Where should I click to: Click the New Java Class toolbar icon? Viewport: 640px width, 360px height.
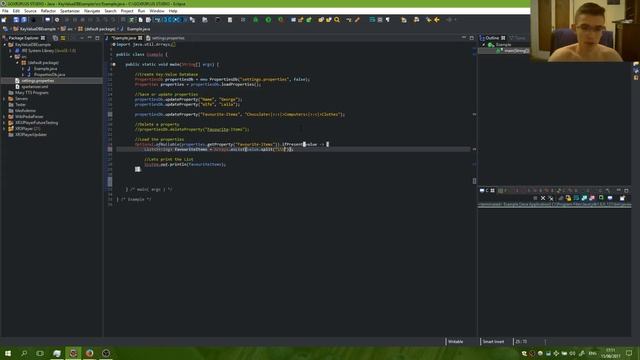(309, 20)
